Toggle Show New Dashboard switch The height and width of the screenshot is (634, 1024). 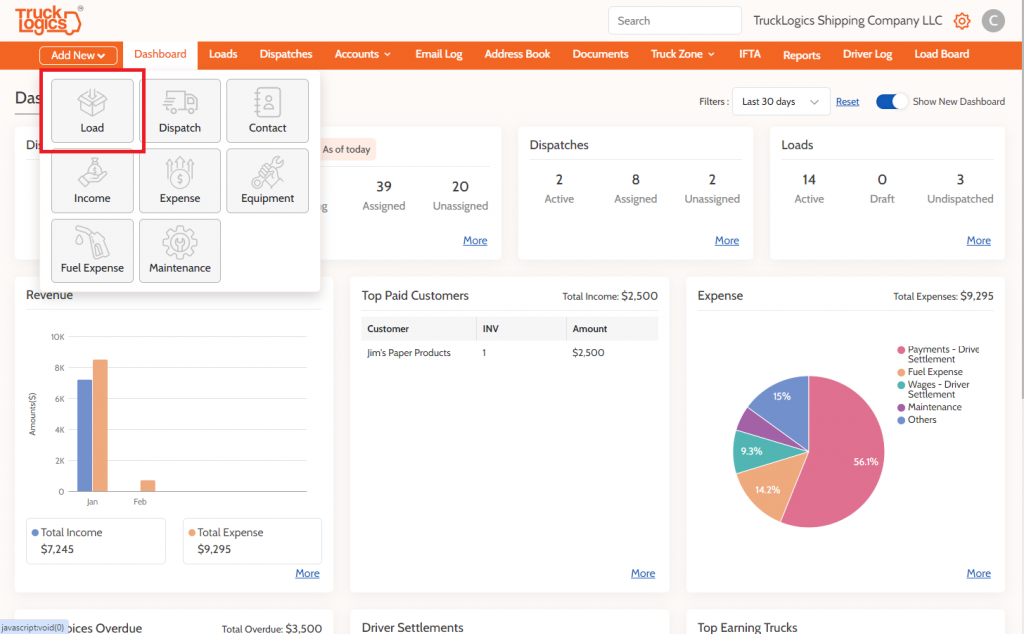[891, 102]
